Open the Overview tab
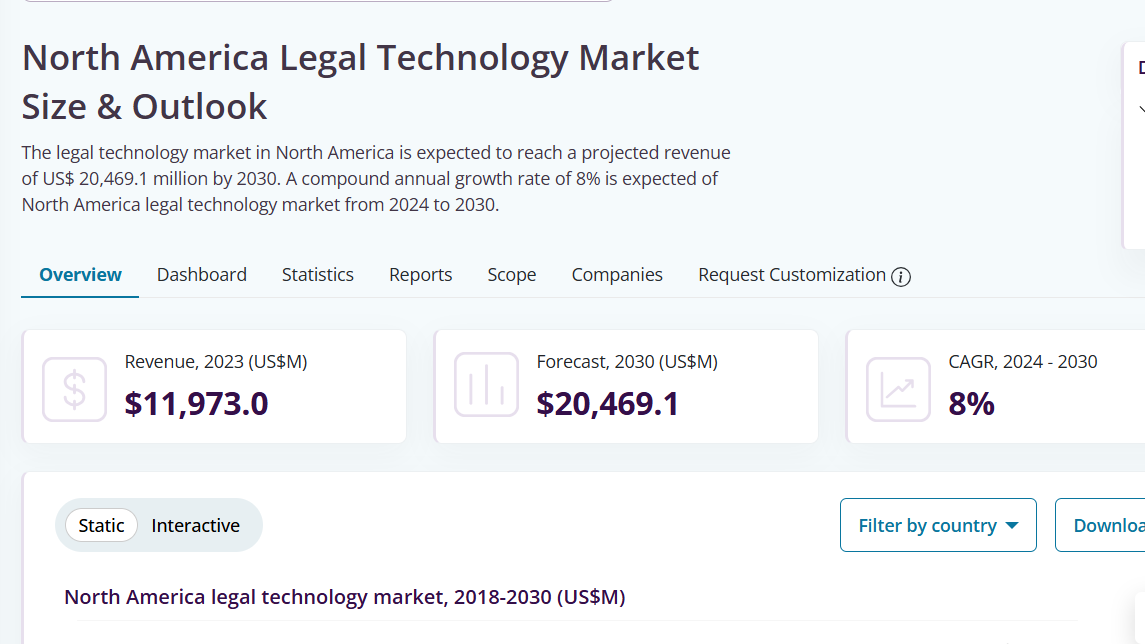1145x644 pixels. click(80, 275)
